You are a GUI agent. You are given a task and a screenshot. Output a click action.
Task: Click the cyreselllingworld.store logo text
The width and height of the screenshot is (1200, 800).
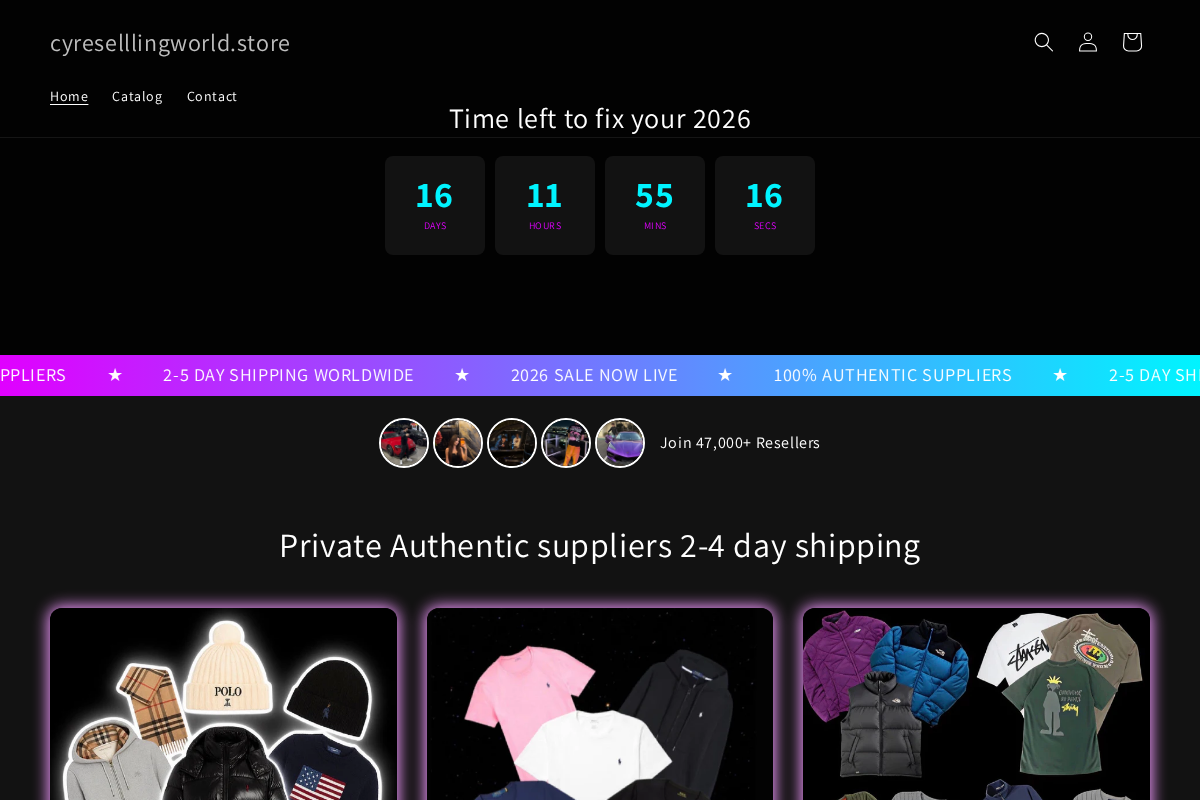(170, 42)
